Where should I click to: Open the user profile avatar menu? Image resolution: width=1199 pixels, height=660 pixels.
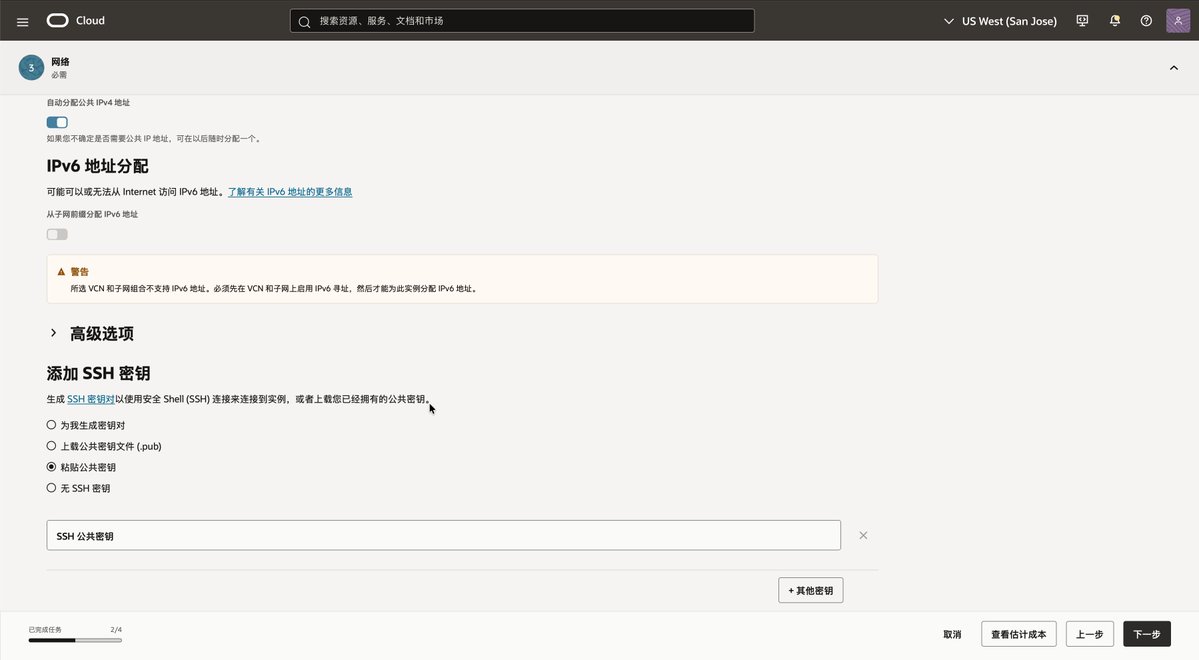pos(1178,21)
